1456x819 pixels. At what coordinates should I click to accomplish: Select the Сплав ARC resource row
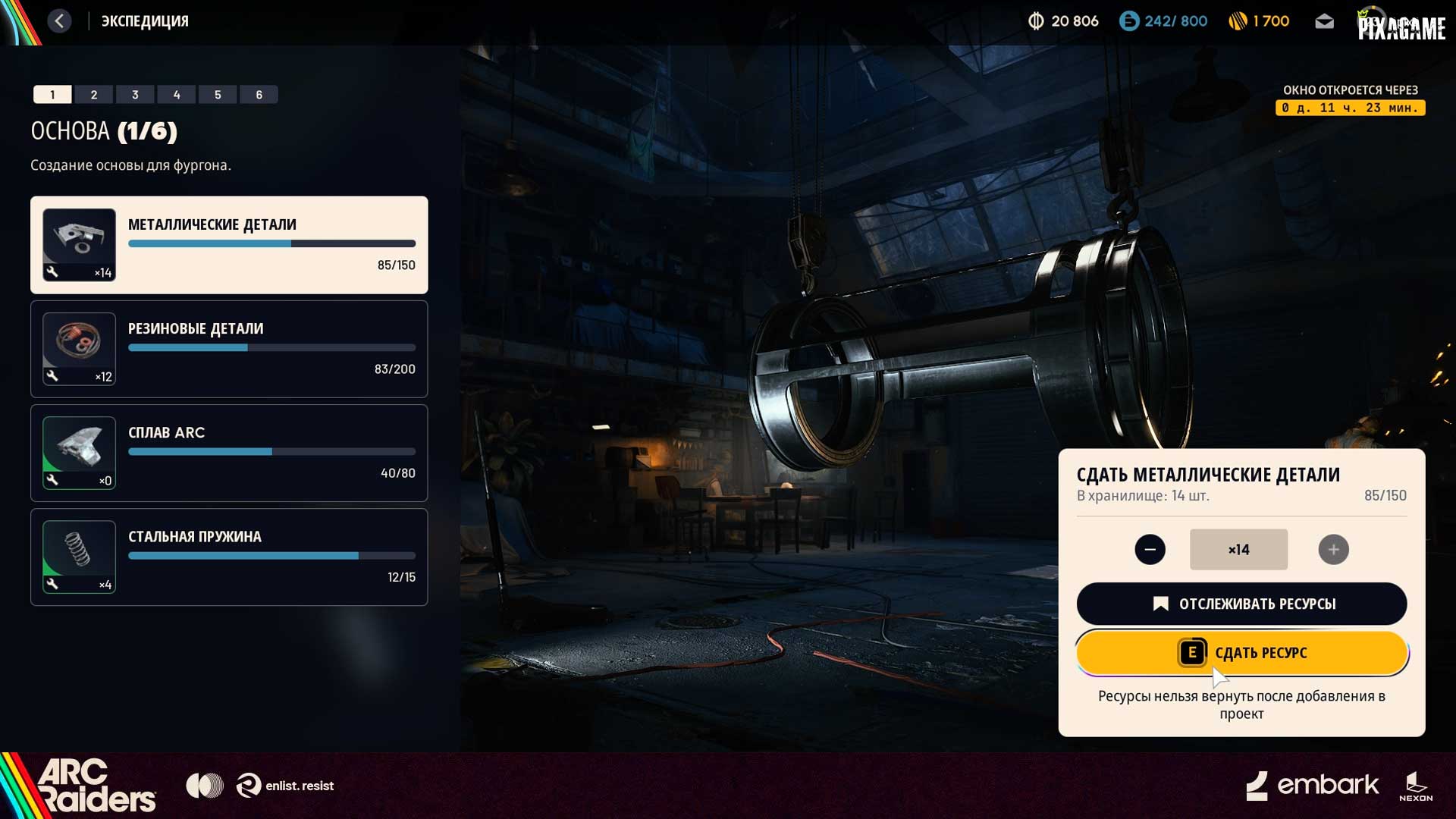pos(229,453)
